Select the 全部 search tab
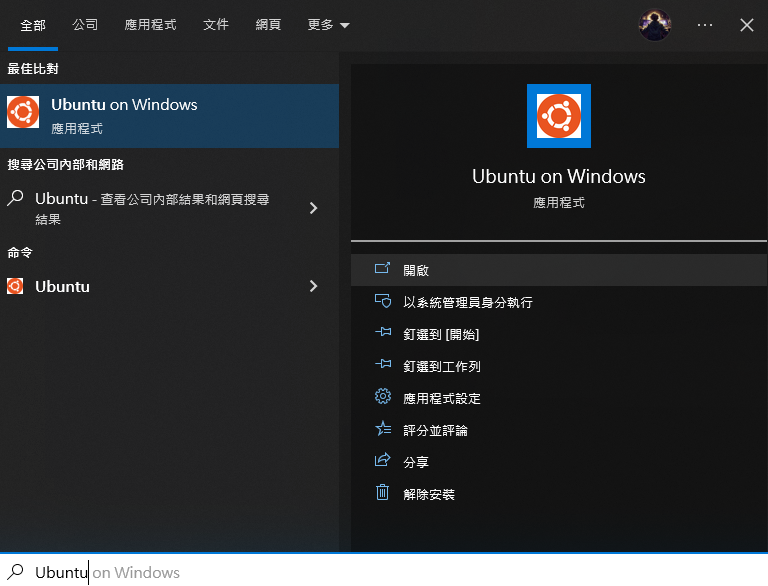The height and width of the screenshot is (586, 768). [33, 25]
